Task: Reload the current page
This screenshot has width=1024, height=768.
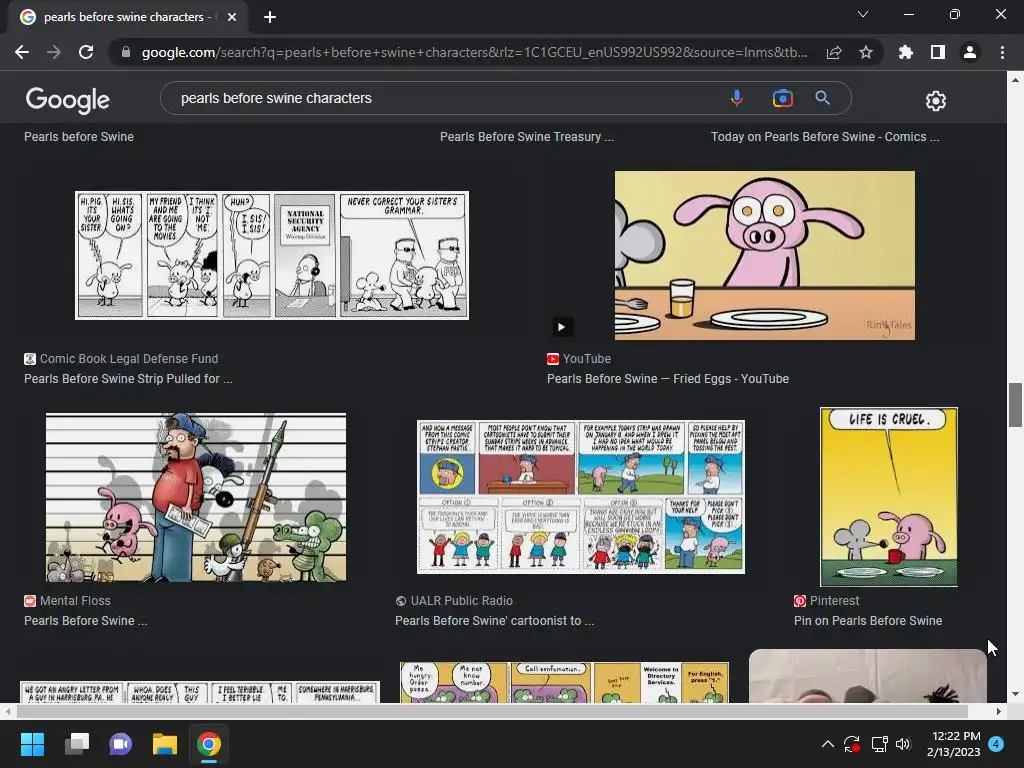Action: (x=86, y=52)
